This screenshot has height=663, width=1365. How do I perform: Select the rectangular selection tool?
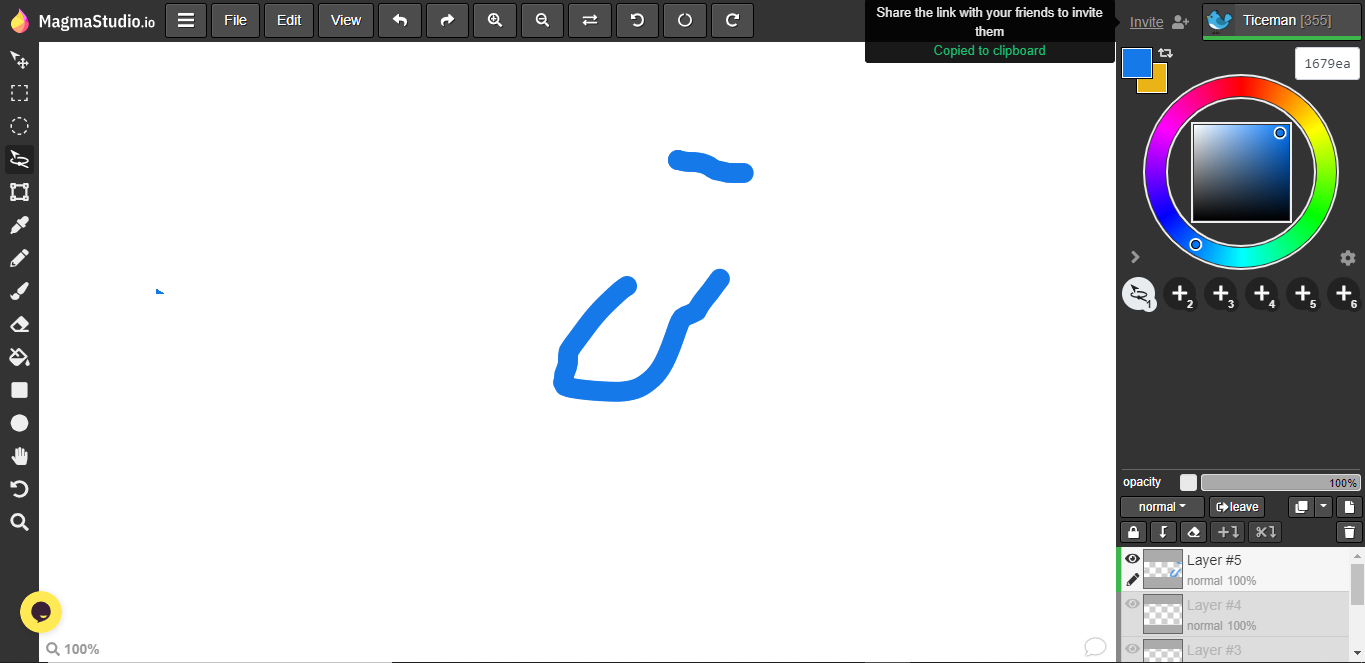pyautogui.click(x=19, y=93)
